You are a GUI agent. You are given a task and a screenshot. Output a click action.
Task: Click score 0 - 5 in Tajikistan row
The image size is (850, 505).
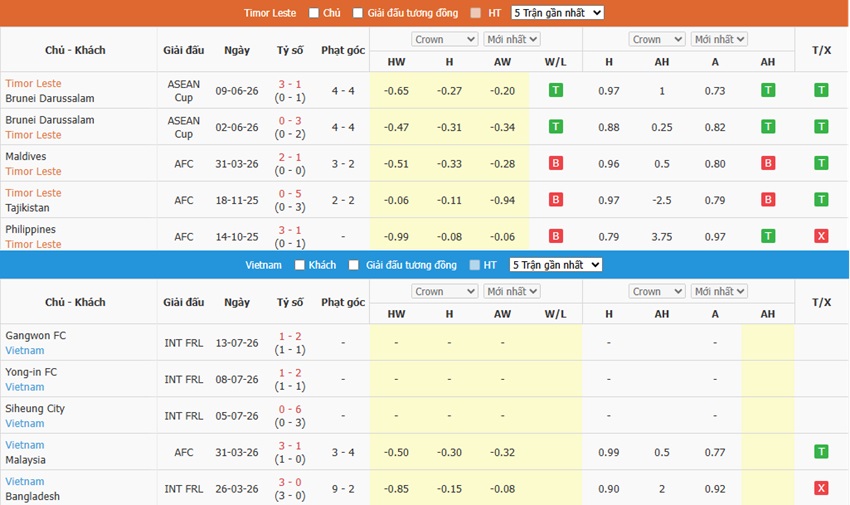tap(290, 193)
